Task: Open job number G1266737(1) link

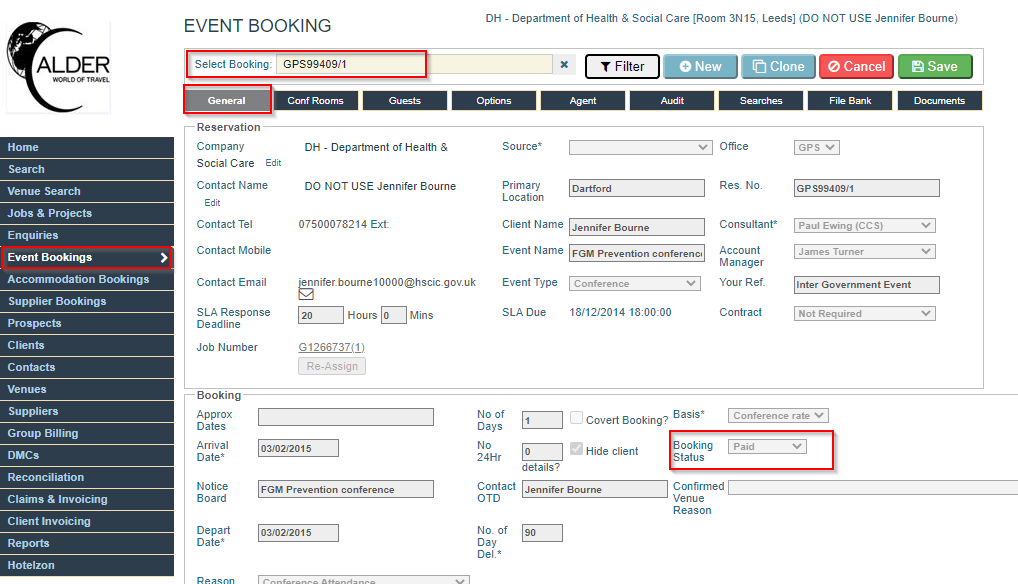Action: point(331,347)
